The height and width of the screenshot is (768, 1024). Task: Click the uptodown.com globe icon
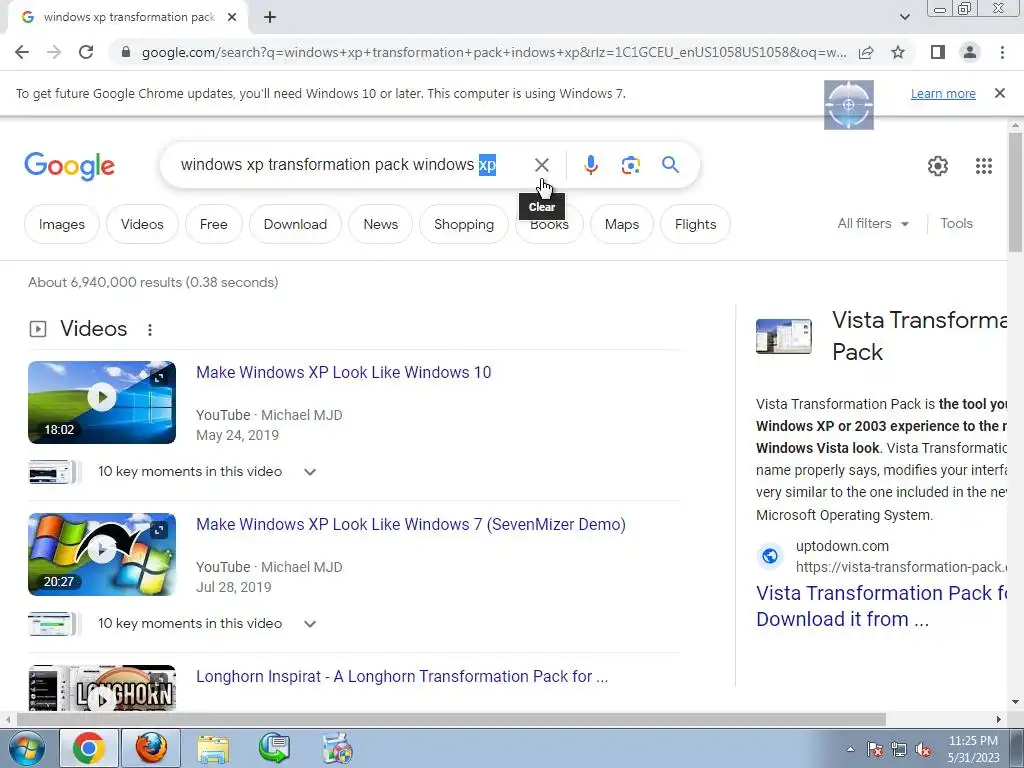[770, 556]
